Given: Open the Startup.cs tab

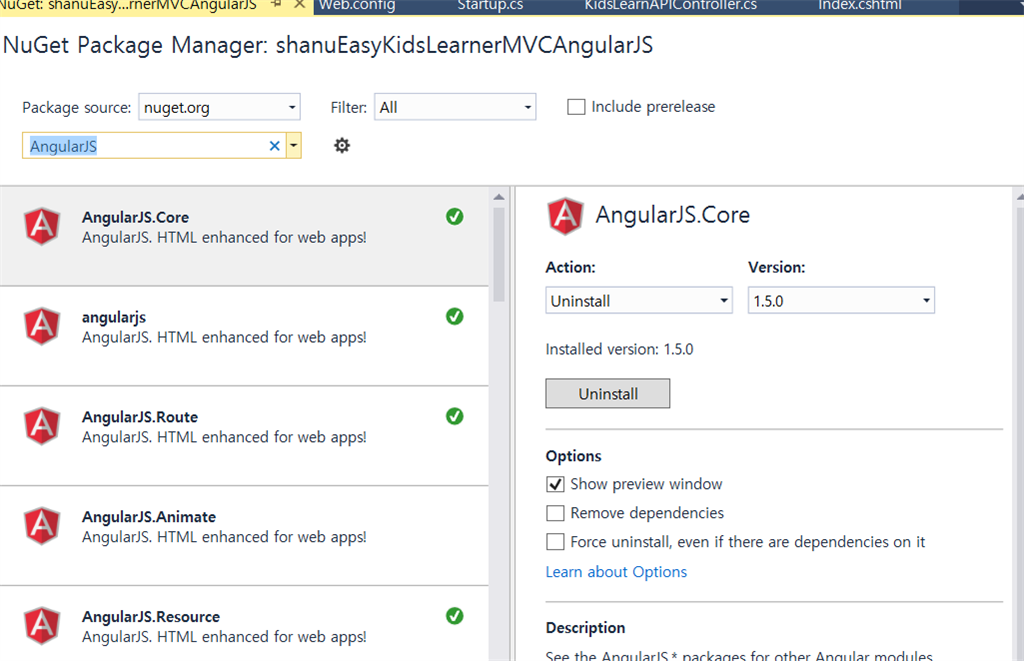Looking at the screenshot, I should point(489,5).
